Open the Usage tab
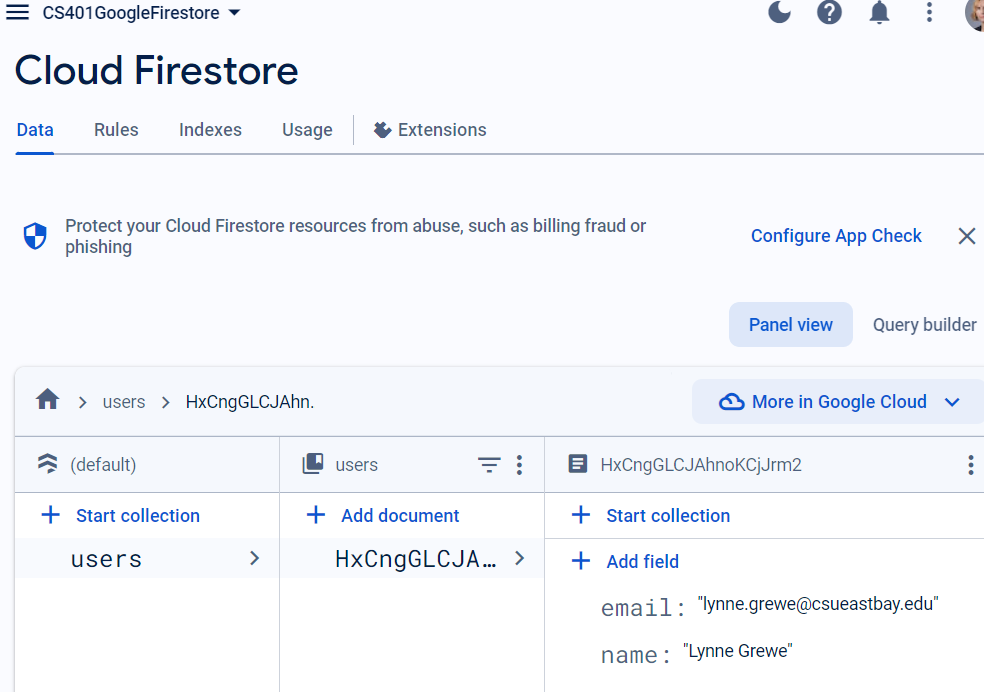Viewport: 984px width, 692px height. pyautogui.click(x=307, y=130)
